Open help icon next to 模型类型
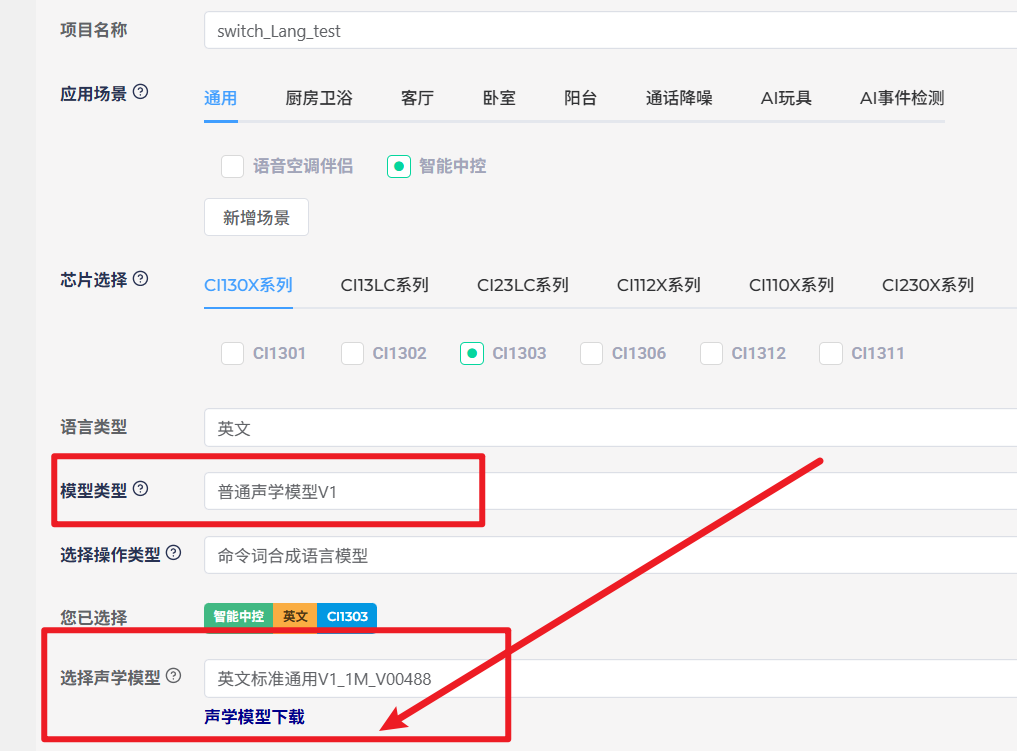The height and width of the screenshot is (751, 1017). (x=141, y=489)
